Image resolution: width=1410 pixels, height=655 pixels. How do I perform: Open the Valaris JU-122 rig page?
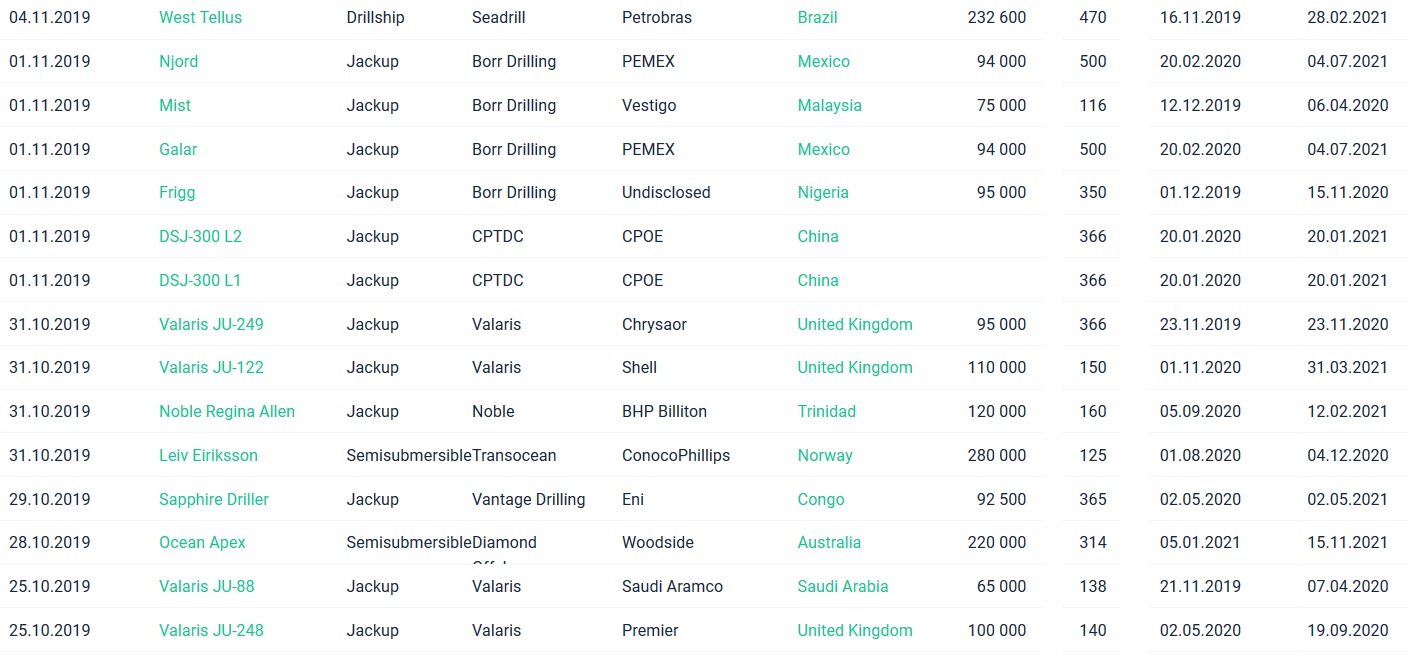(x=211, y=367)
